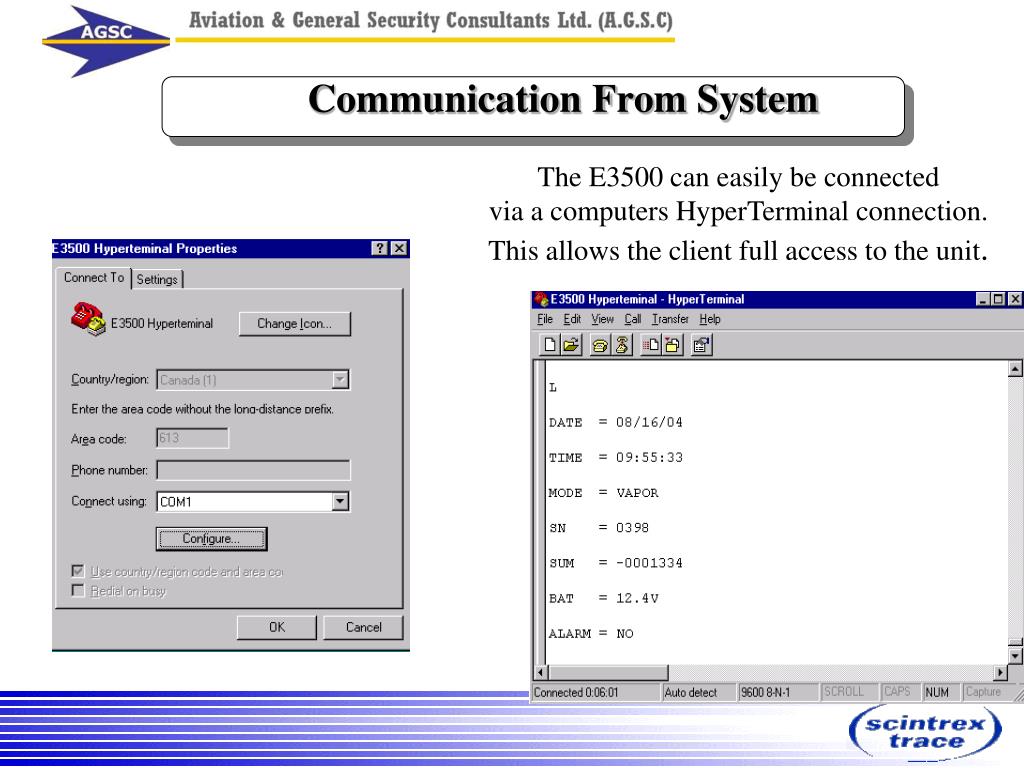Click the Change Icon... button
This screenshot has width=1024, height=768.
pyautogui.click(x=295, y=323)
